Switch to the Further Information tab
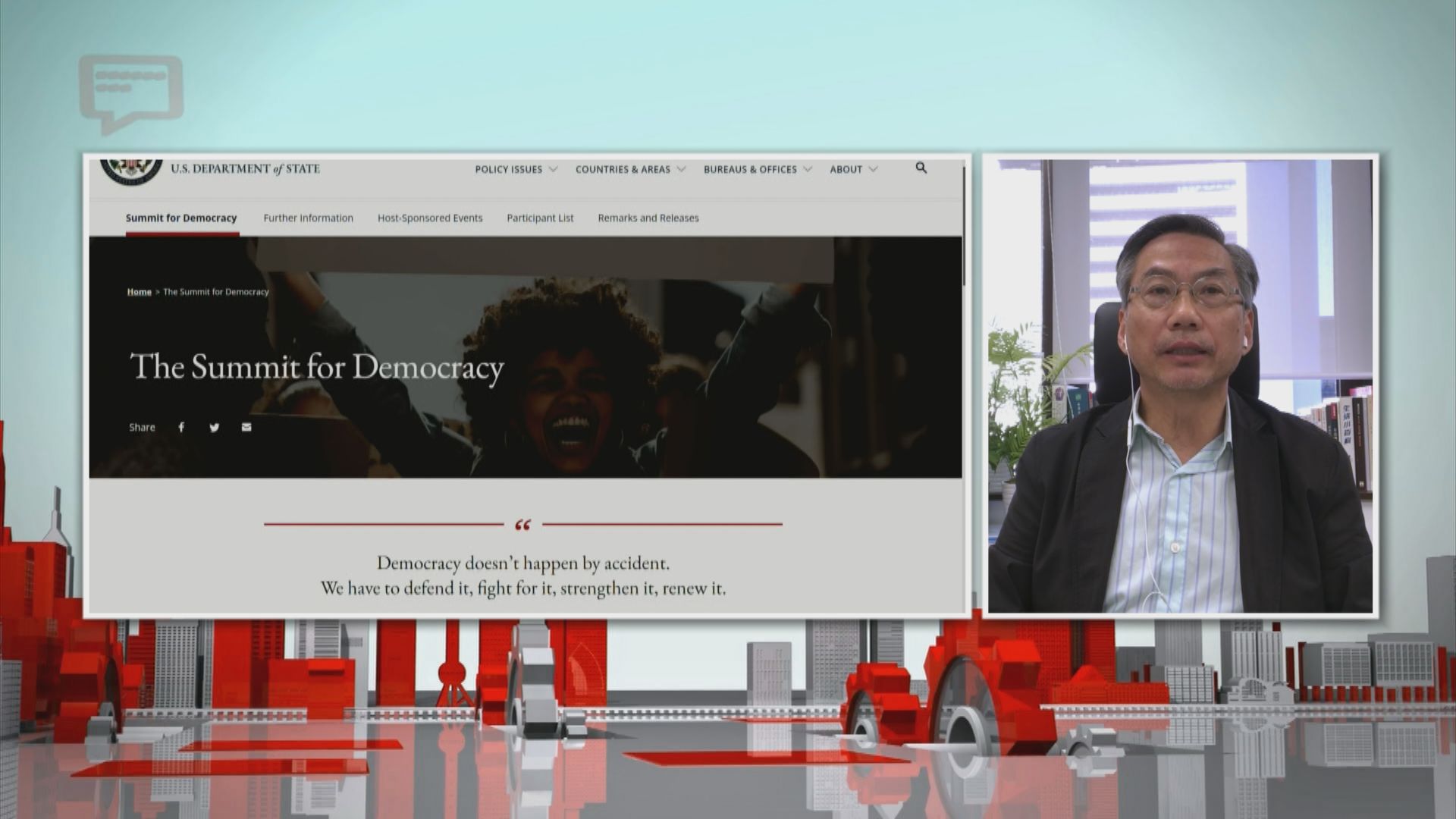Screen dimensions: 1456x819 [308, 218]
